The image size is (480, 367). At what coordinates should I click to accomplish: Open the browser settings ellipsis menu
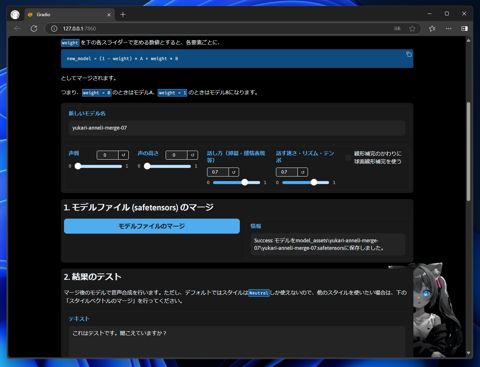coord(449,29)
